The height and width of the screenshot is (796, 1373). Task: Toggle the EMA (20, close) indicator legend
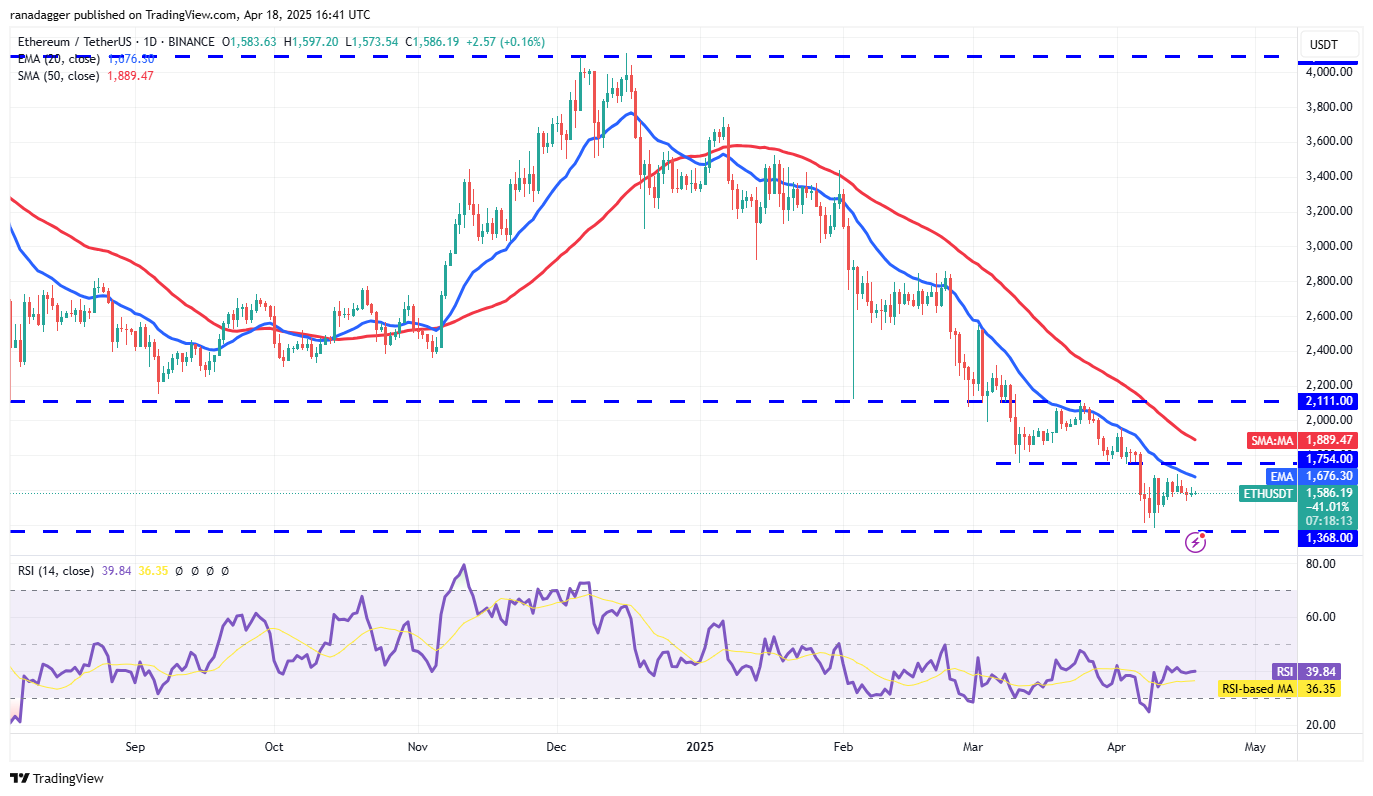(x=60, y=59)
